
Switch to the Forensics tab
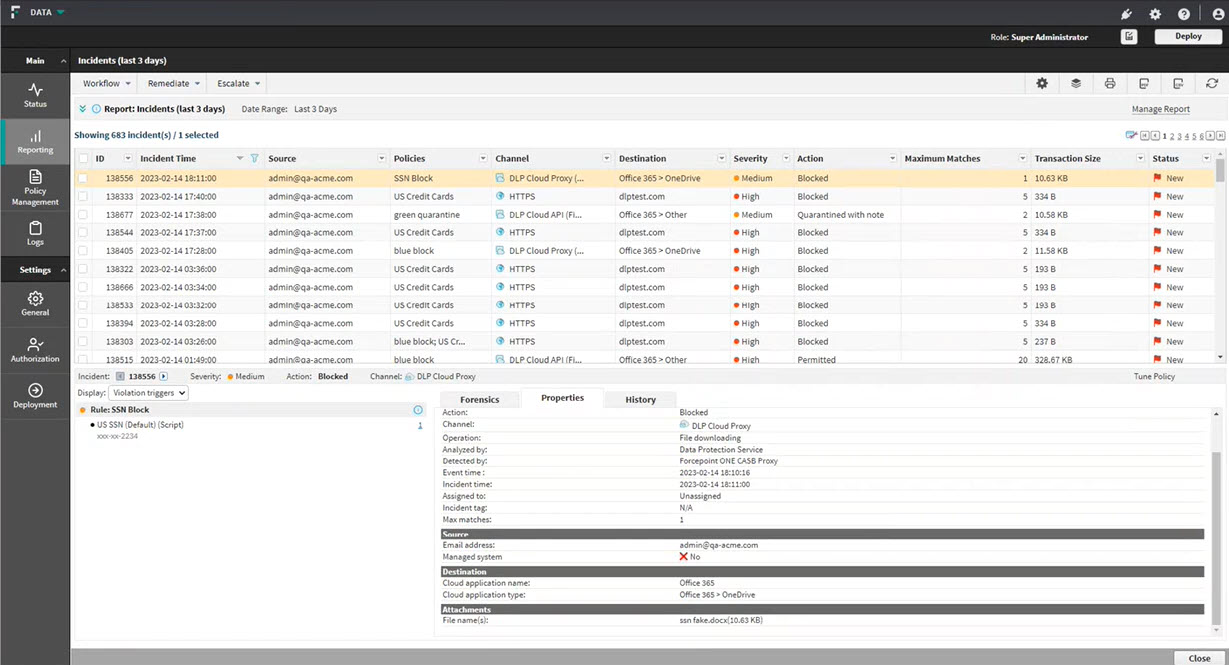point(479,399)
